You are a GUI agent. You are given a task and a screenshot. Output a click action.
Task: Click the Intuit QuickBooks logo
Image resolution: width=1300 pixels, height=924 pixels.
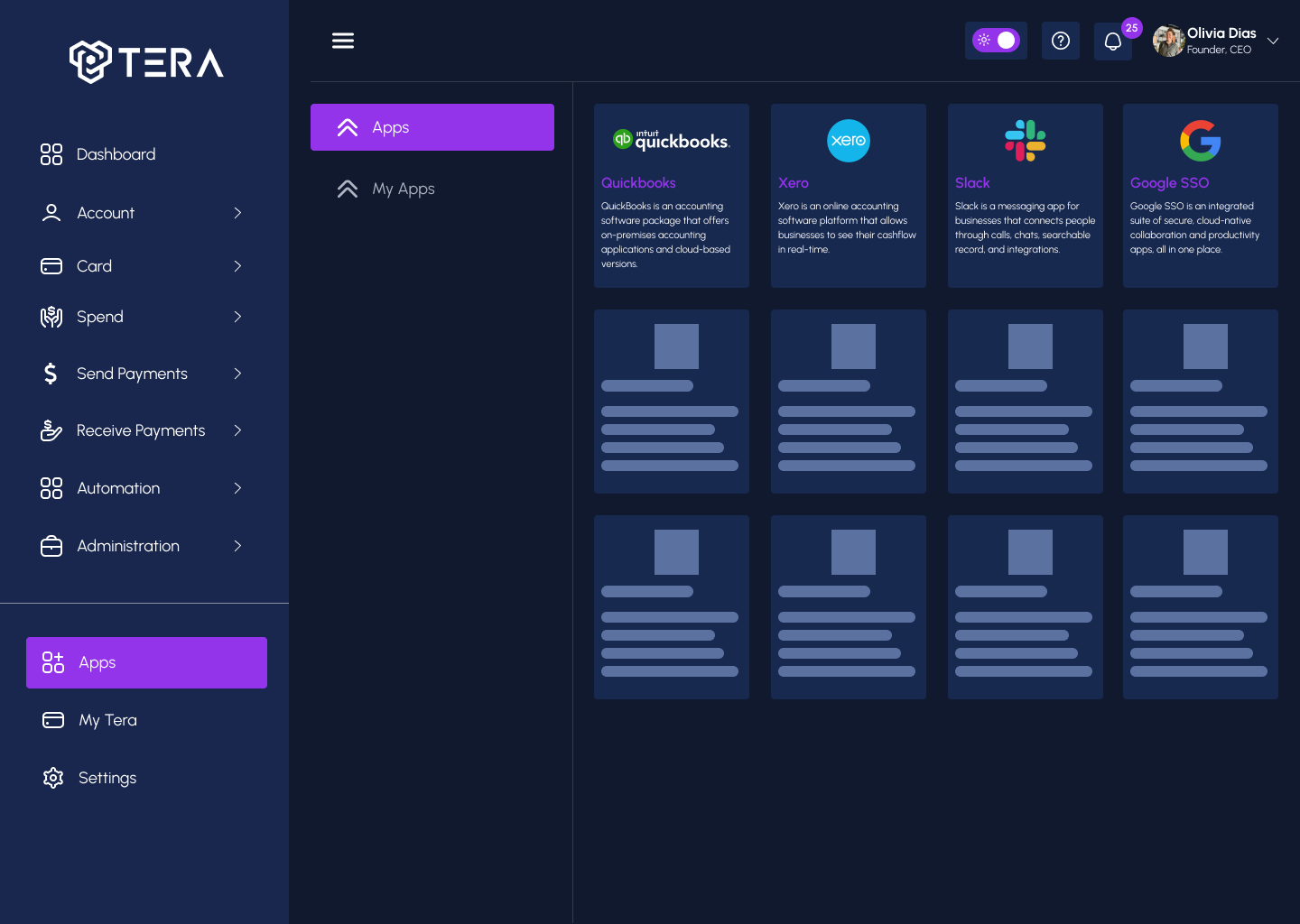672,140
